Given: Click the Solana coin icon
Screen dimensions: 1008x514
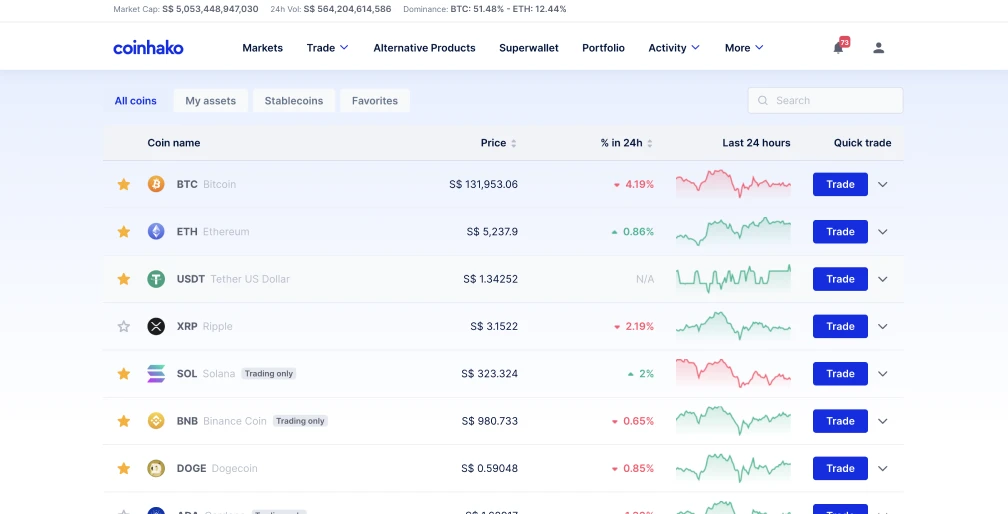Looking at the screenshot, I should pyautogui.click(x=156, y=373).
